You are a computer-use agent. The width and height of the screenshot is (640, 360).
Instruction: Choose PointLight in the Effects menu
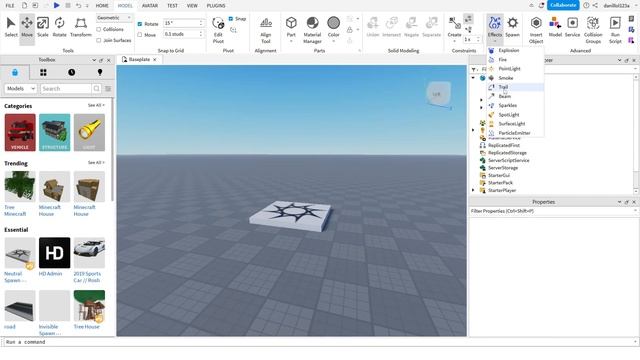pyautogui.click(x=516, y=69)
